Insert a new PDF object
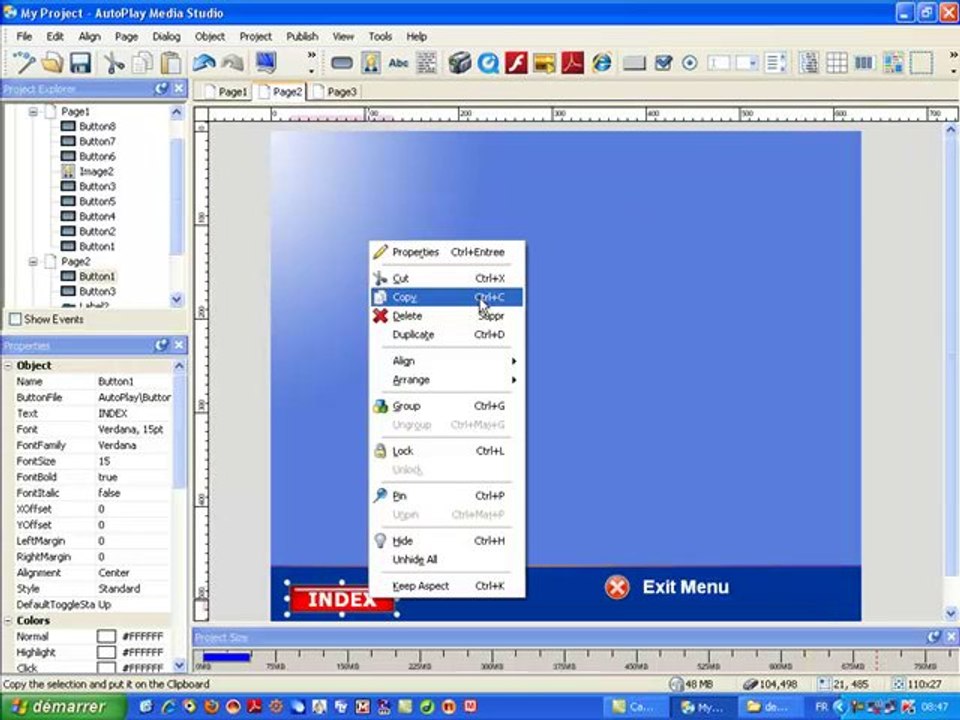The height and width of the screenshot is (720, 960). click(572, 62)
